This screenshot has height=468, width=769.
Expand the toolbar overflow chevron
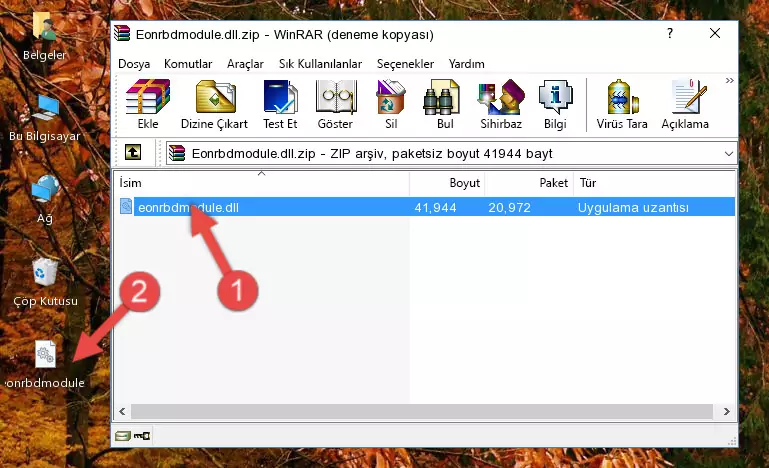[730, 80]
